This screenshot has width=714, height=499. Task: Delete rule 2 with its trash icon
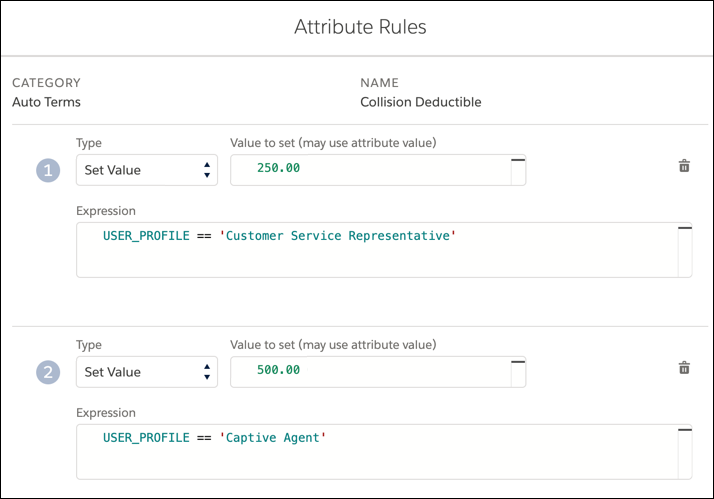(684, 367)
